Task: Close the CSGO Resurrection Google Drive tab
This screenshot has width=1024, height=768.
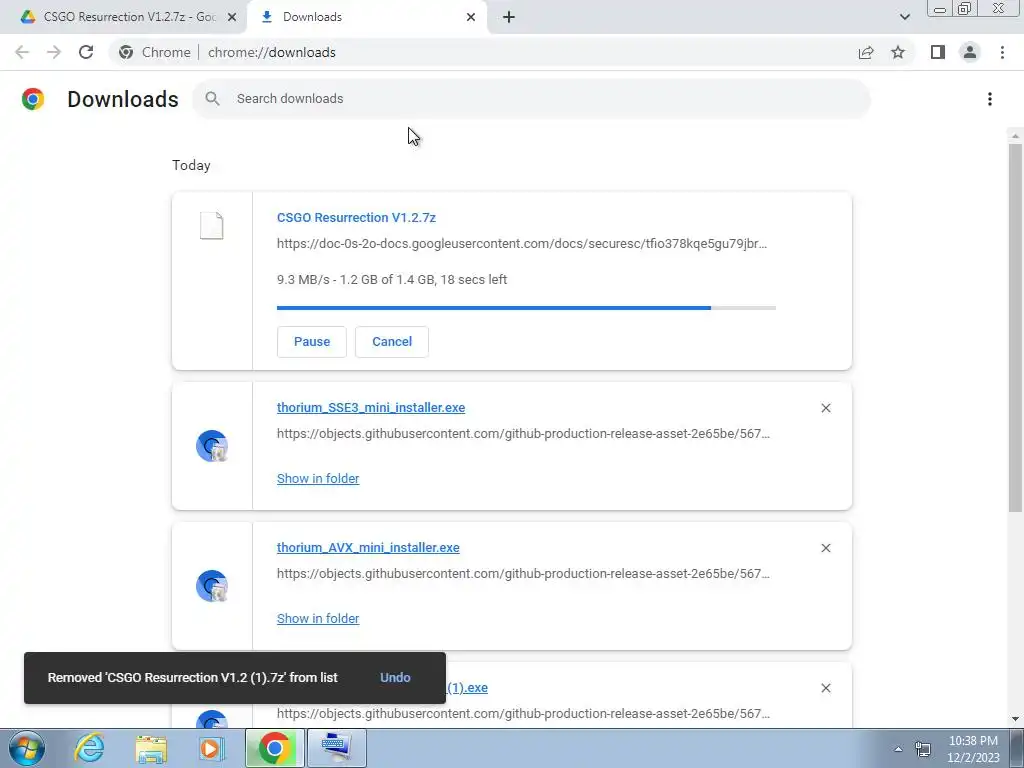Action: point(232,17)
